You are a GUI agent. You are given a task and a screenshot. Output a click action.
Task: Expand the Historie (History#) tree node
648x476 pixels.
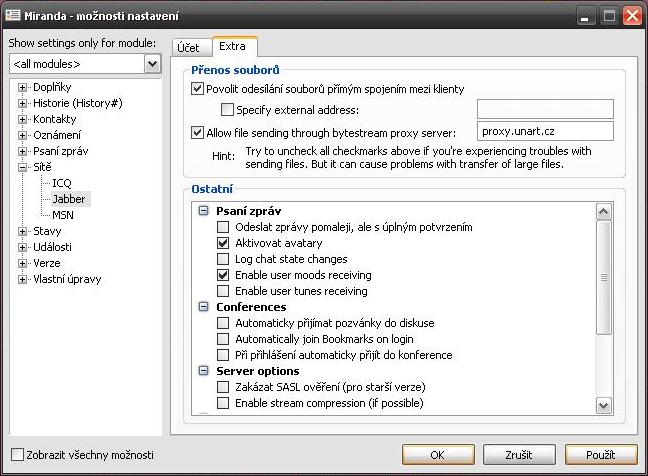click(x=23, y=103)
